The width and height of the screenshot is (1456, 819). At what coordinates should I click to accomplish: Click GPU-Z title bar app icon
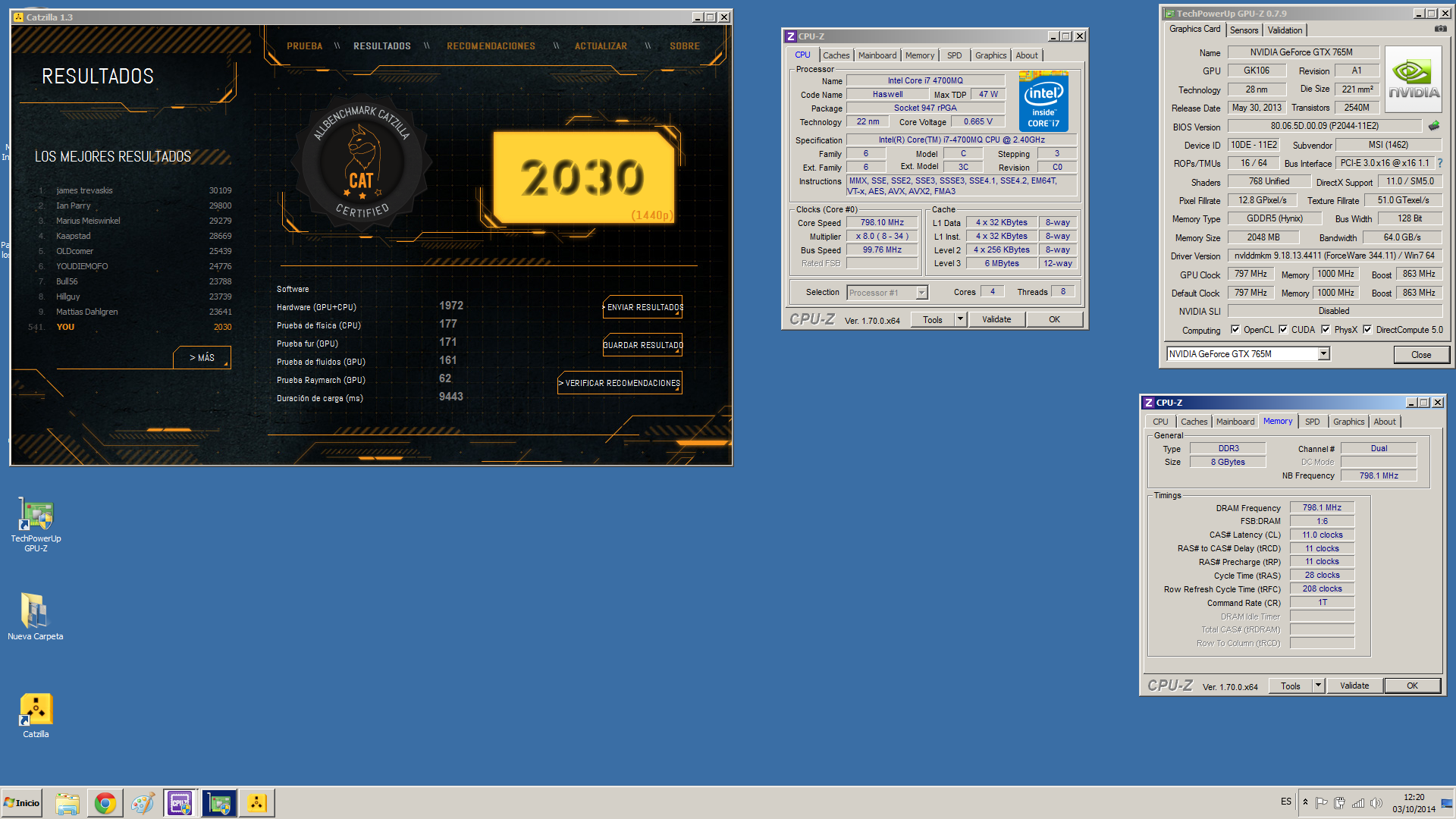[x=1169, y=14]
